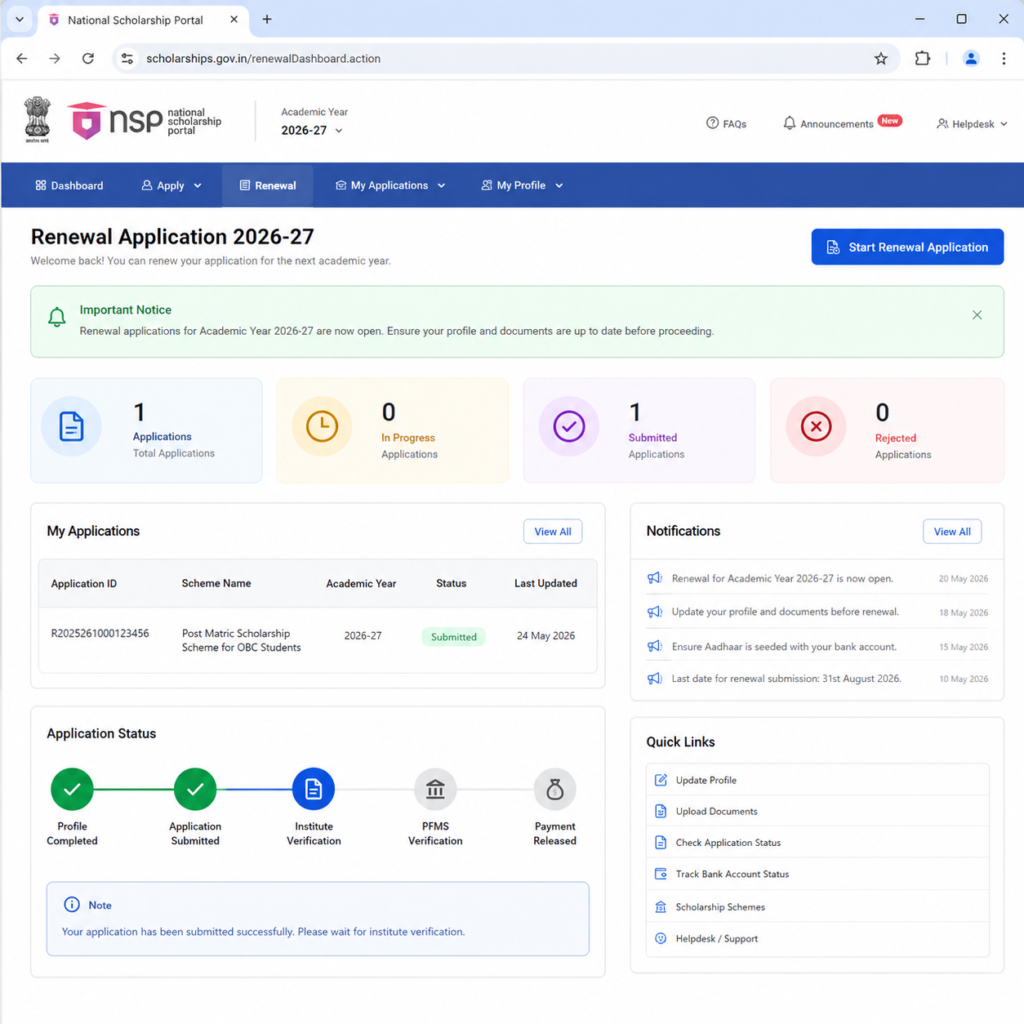Open Update Profile quick link
Image resolution: width=1024 pixels, height=1024 pixels.
pyautogui.click(x=817, y=780)
